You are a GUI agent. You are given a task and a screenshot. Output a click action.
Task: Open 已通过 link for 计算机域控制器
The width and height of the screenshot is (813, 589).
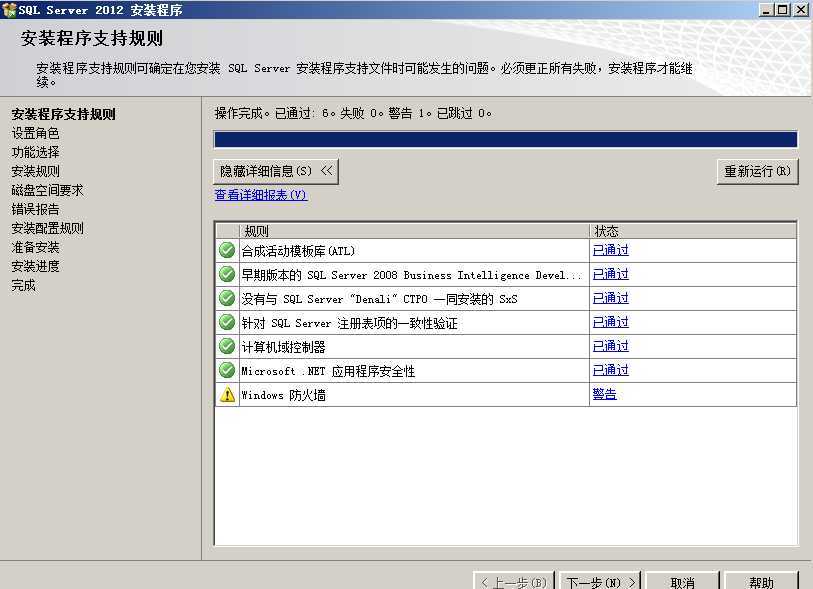tap(610, 346)
